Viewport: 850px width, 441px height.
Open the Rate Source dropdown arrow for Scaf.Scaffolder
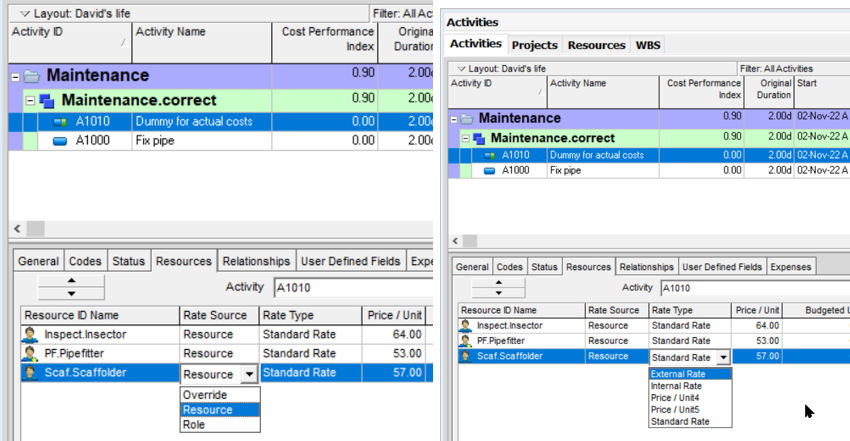pyautogui.click(x=248, y=374)
